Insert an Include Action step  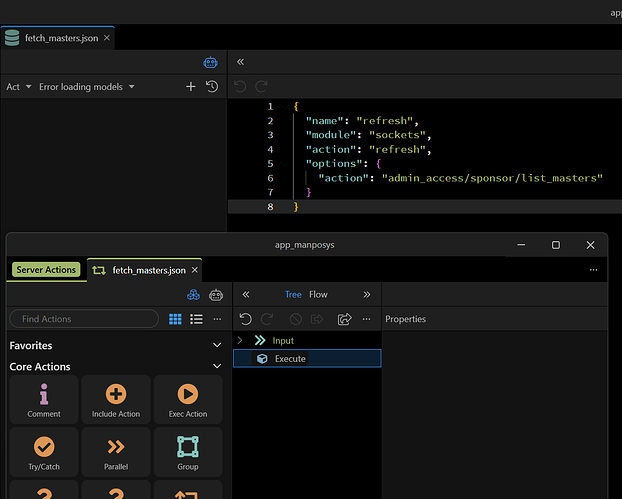pos(116,400)
